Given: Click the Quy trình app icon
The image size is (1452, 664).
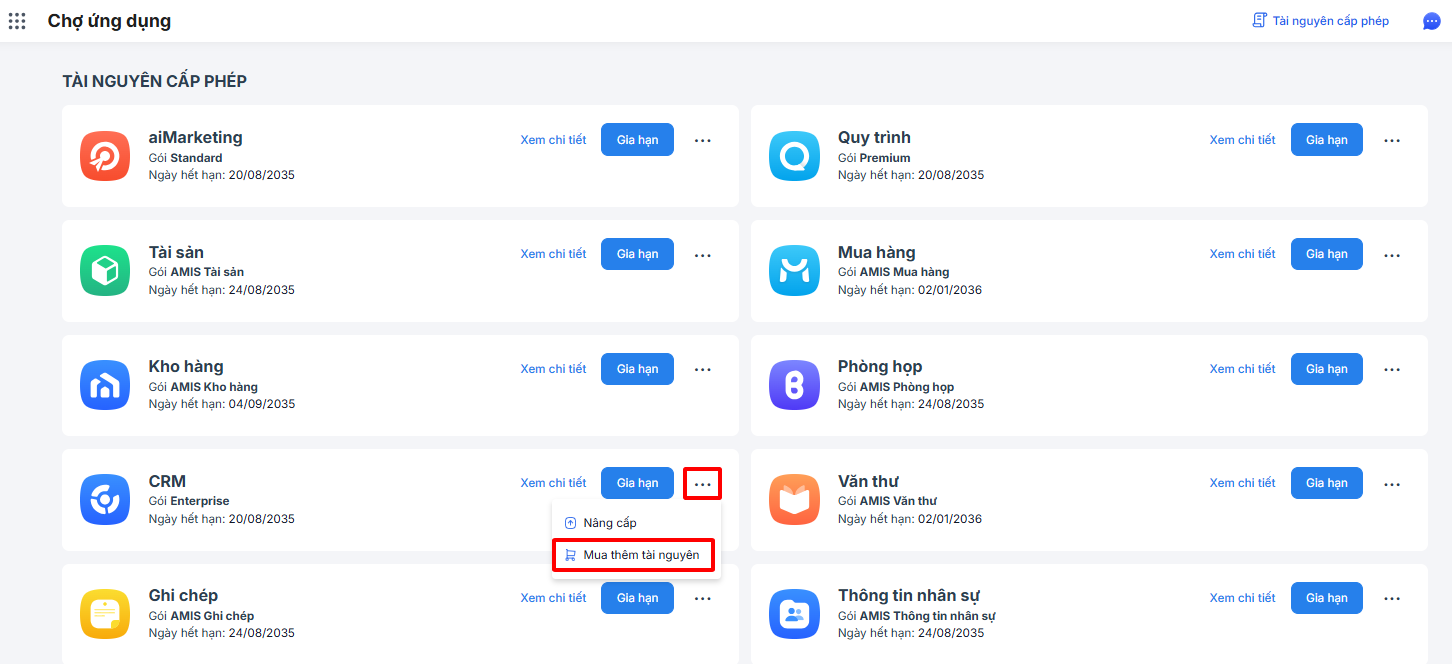Looking at the screenshot, I should pos(794,156).
